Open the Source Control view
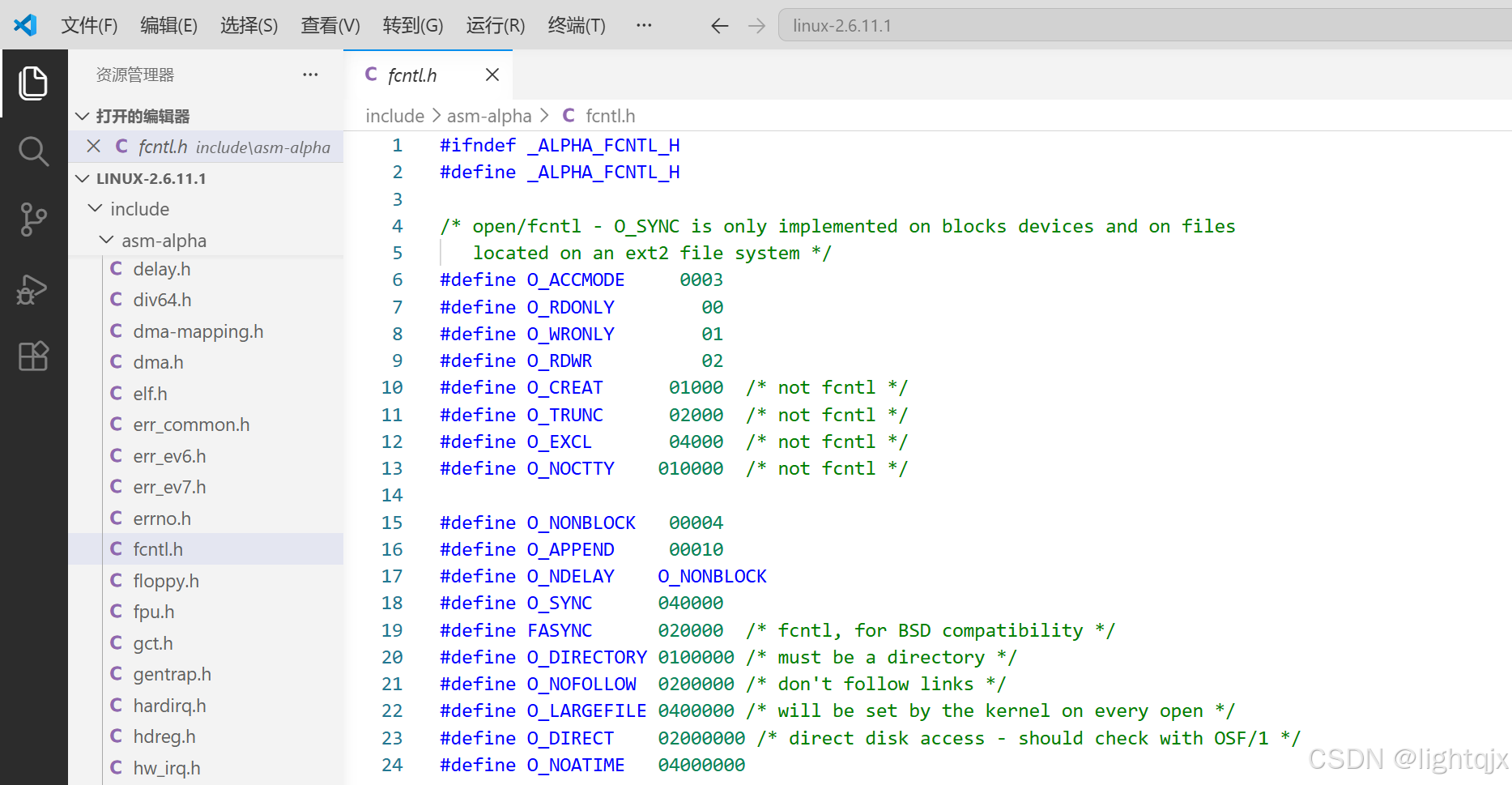 point(33,220)
